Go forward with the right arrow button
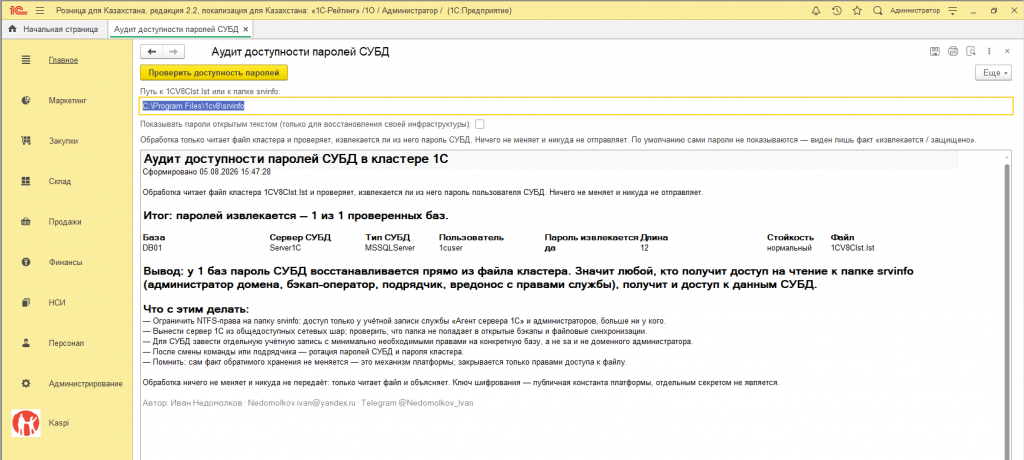This screenshot has width=1024, height=460. click(174, 52)
